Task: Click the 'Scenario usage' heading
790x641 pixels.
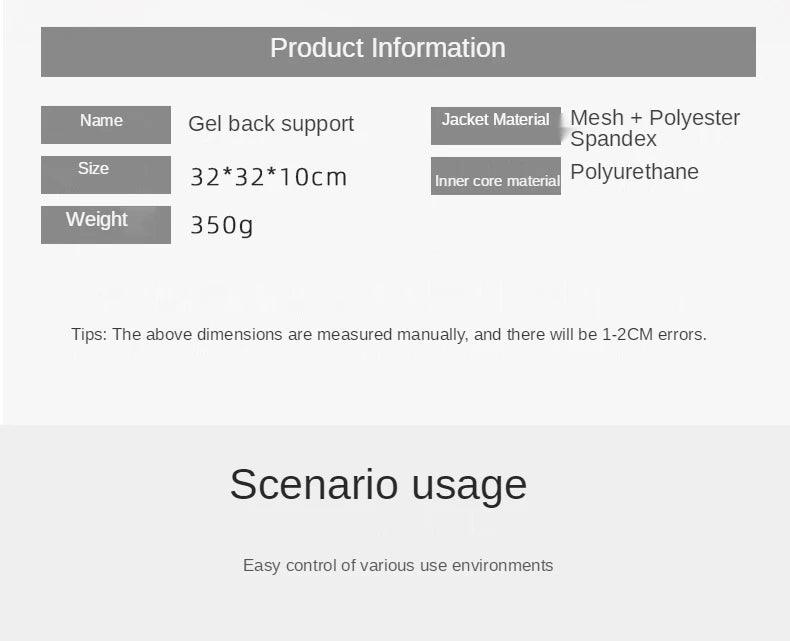Action: click(x=378, y=484)
